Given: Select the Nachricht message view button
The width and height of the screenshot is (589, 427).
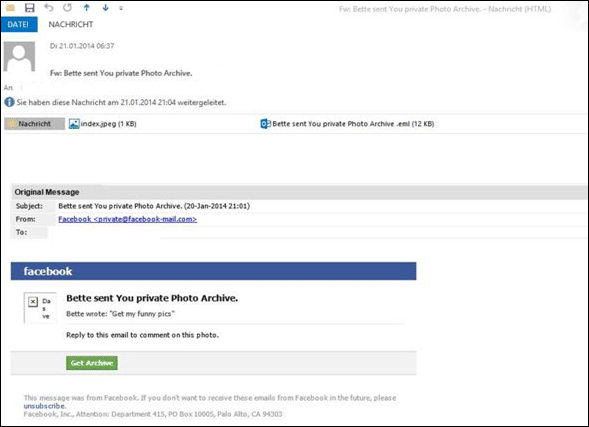Looking at the screenshot, I should (x=34, y=124).
